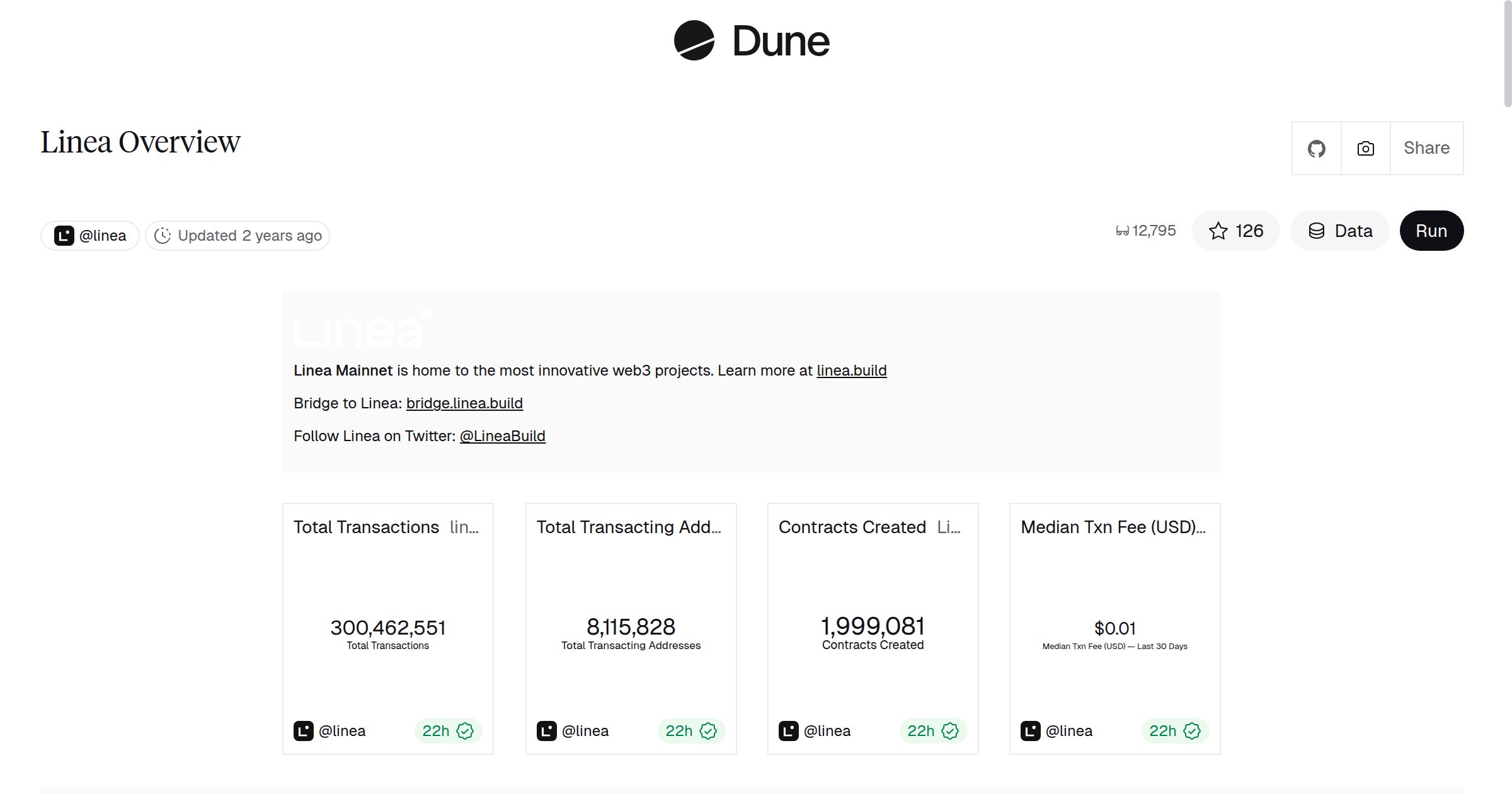This screenshot has width=1512, height=794.
Task: Click the truncated Total Transacting Addresses title
Action: 630,527
